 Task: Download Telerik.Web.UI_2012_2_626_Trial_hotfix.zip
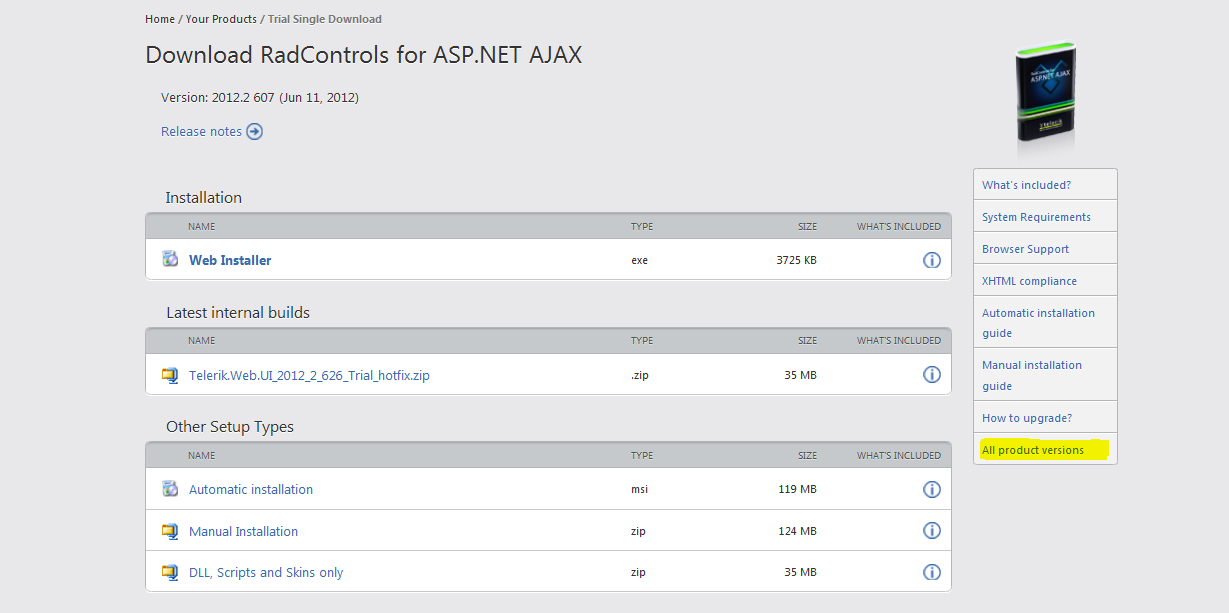[x=309, y=376]
